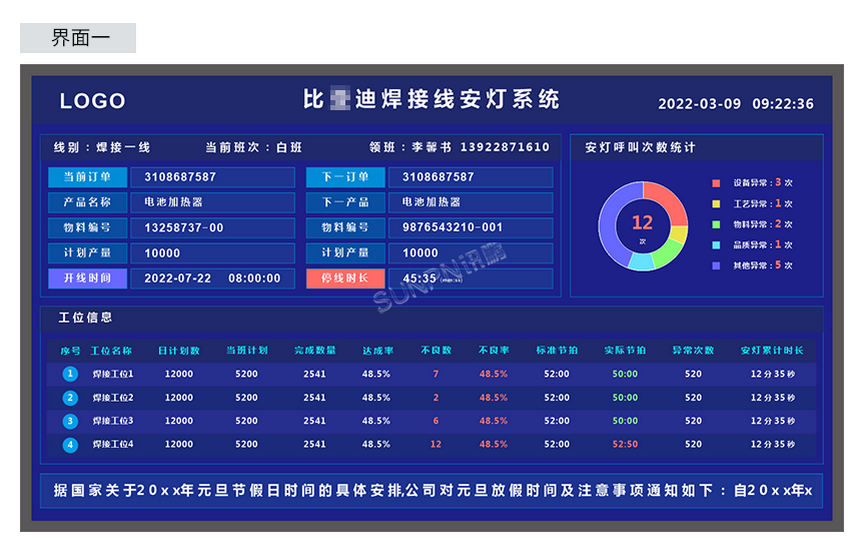Click the 焊接线安灯系统 dashboard title

click(x=431, y=99)
